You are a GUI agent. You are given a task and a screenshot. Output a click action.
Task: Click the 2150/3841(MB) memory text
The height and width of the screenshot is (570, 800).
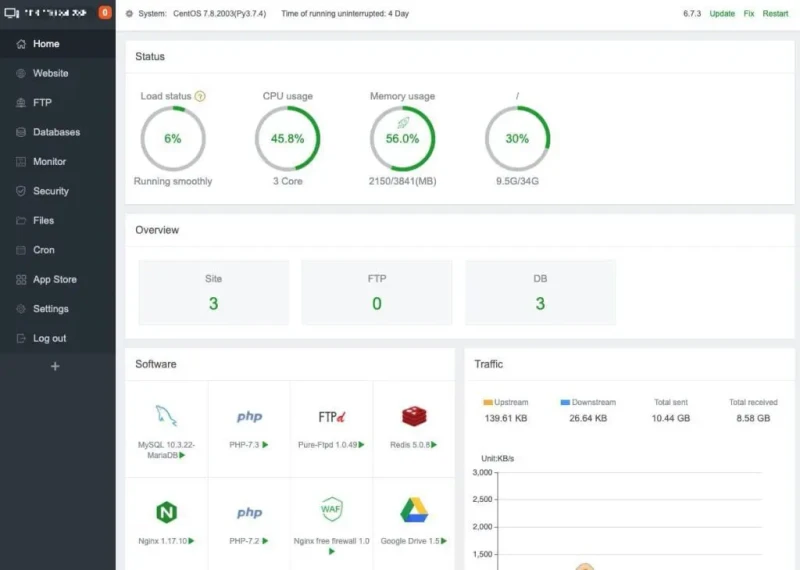tap(403, 181)
